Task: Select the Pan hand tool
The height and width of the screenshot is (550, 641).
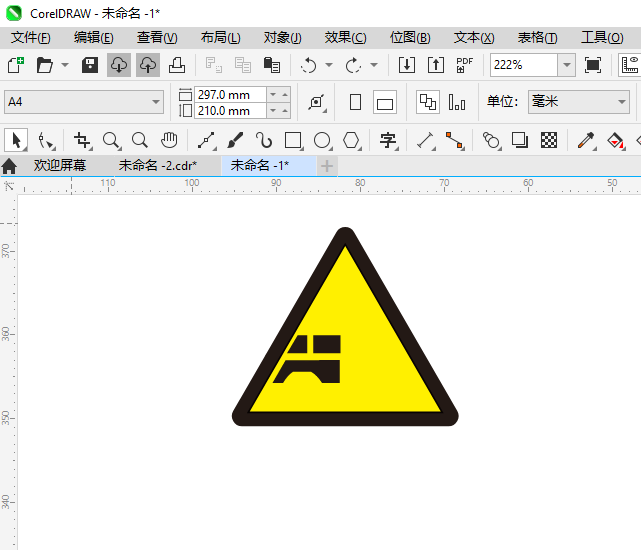Action: (169, 141)
